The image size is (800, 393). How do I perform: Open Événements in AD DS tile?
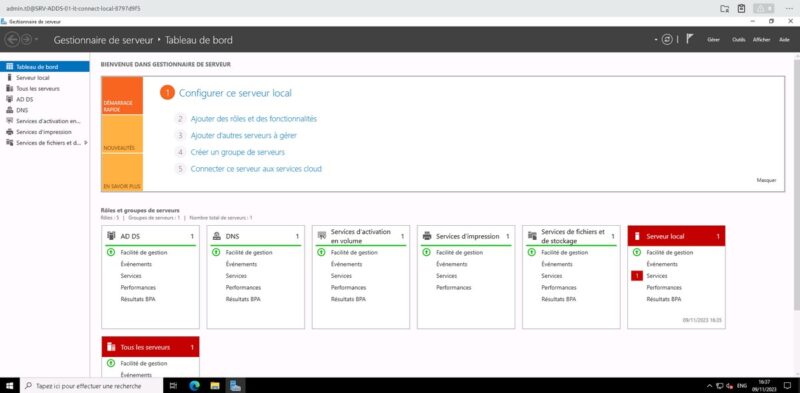point(136,264)
